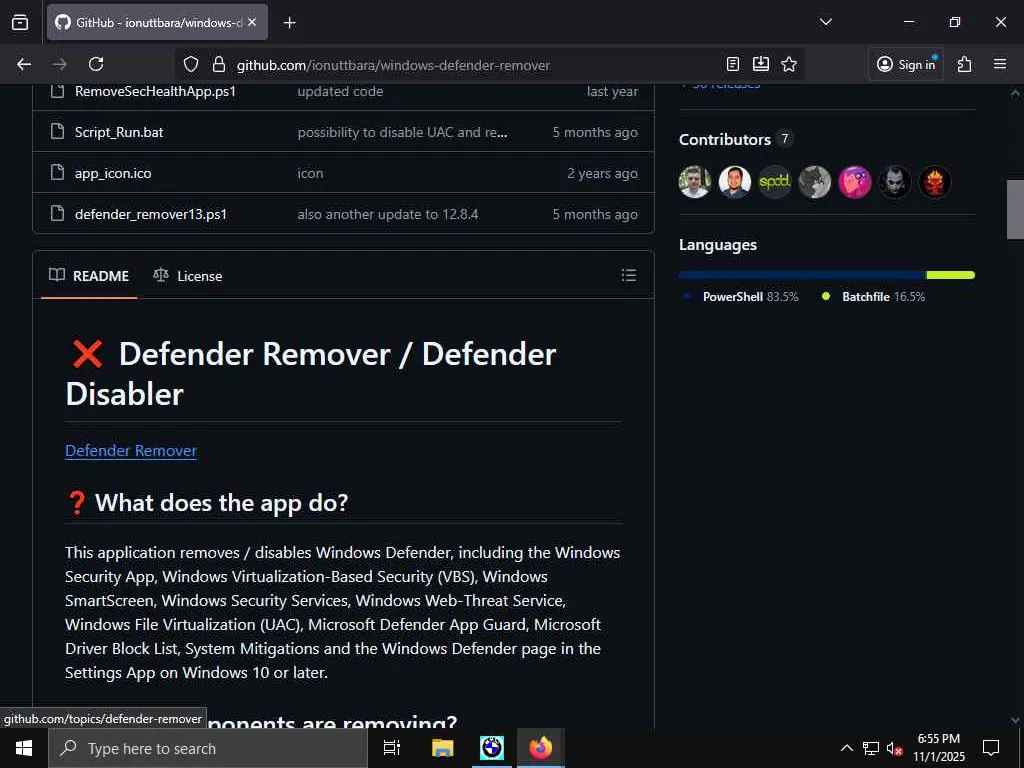The image size is (1024, 768).
Task: Open the network status tray icon
Action: pos(871,748)
